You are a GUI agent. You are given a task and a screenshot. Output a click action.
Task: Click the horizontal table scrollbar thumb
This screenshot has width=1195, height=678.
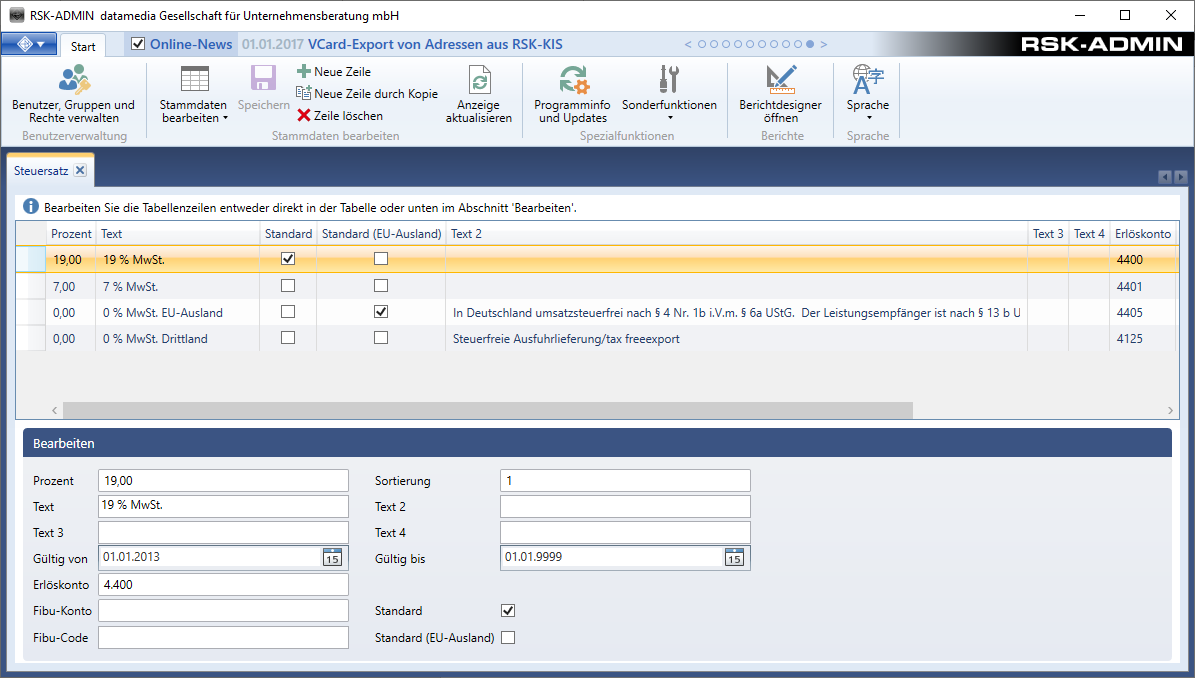click(488, 411)
